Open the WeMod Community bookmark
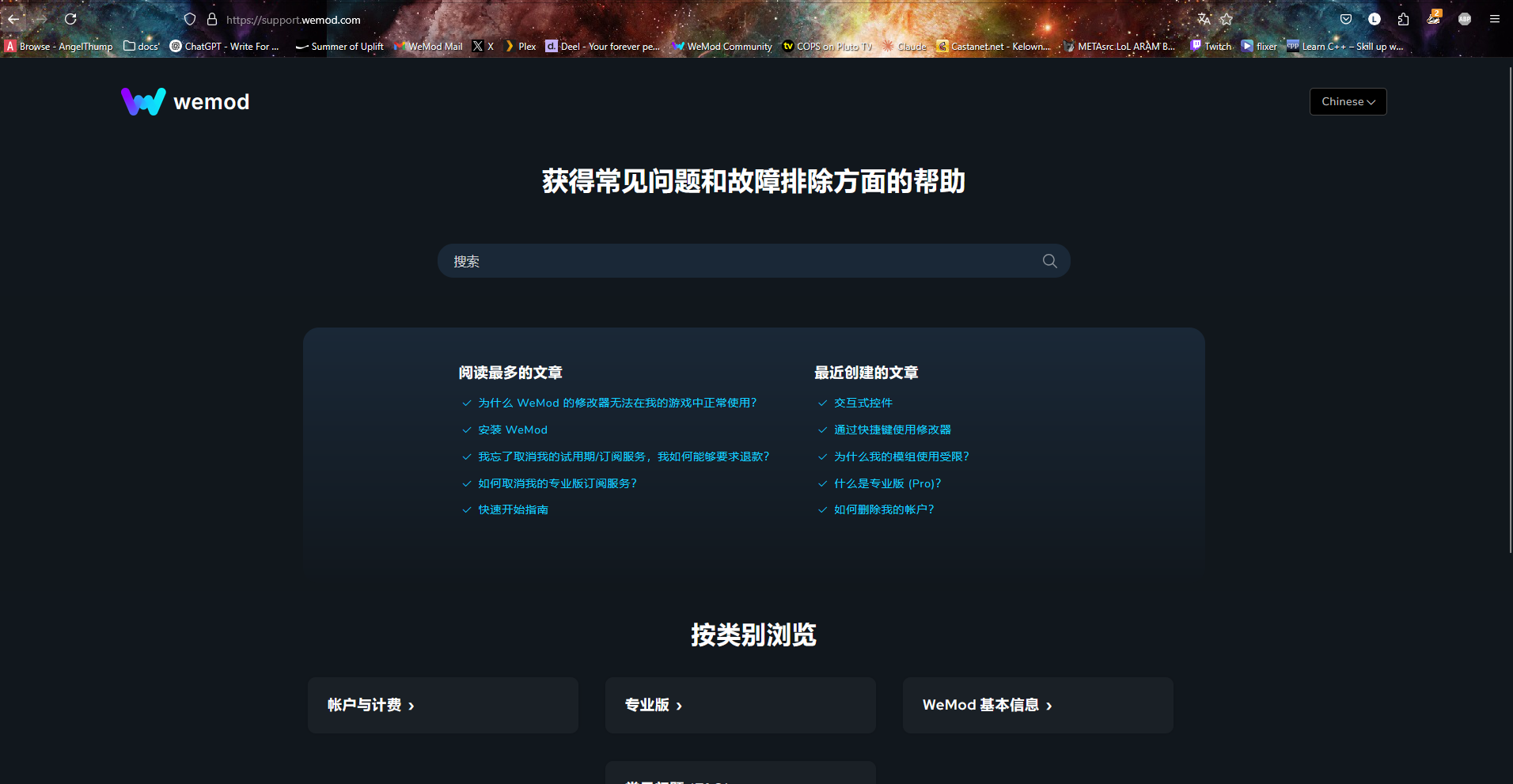Viewport: 1513px width, 784px height. tap(722, 47)
